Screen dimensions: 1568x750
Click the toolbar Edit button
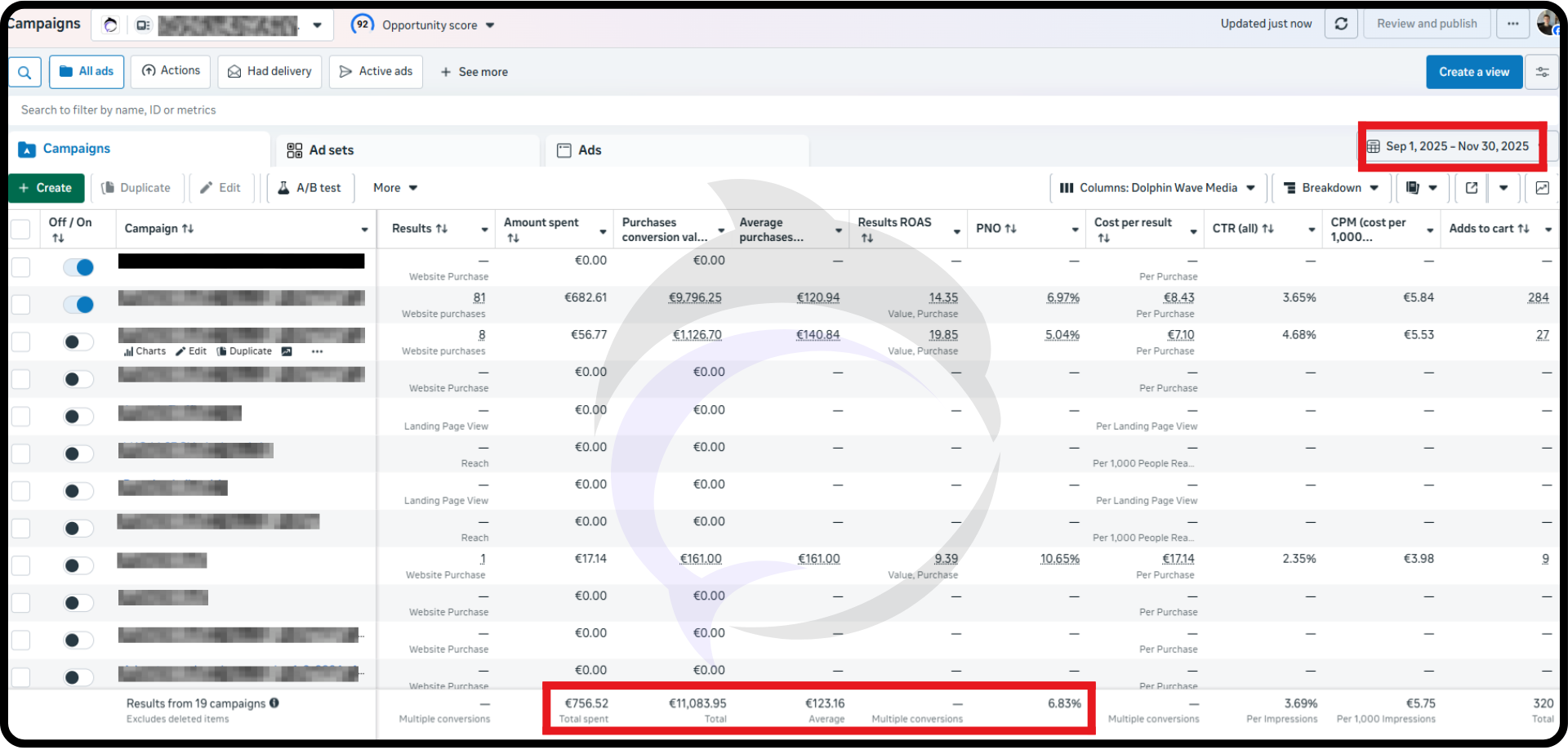[x=220, y=188]
